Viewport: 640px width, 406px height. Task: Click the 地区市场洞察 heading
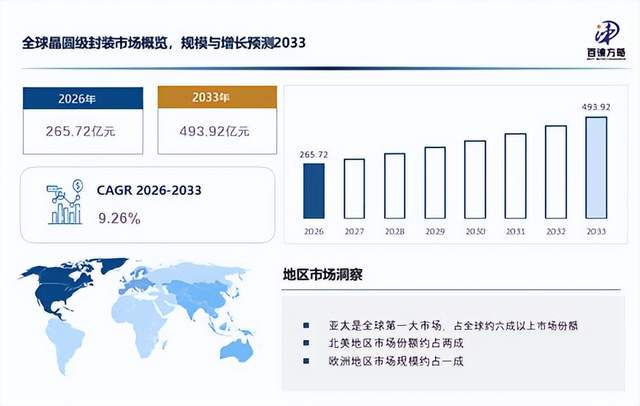click(322, 275)
